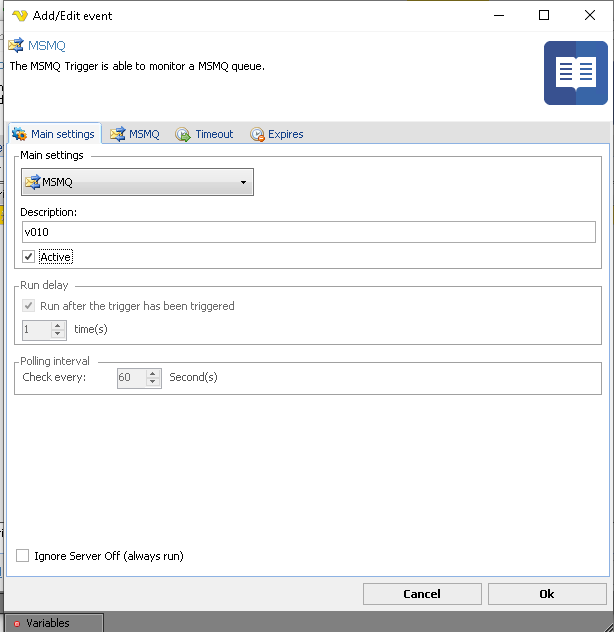
Task: Click the large blue book help icon
Action: 575,73
